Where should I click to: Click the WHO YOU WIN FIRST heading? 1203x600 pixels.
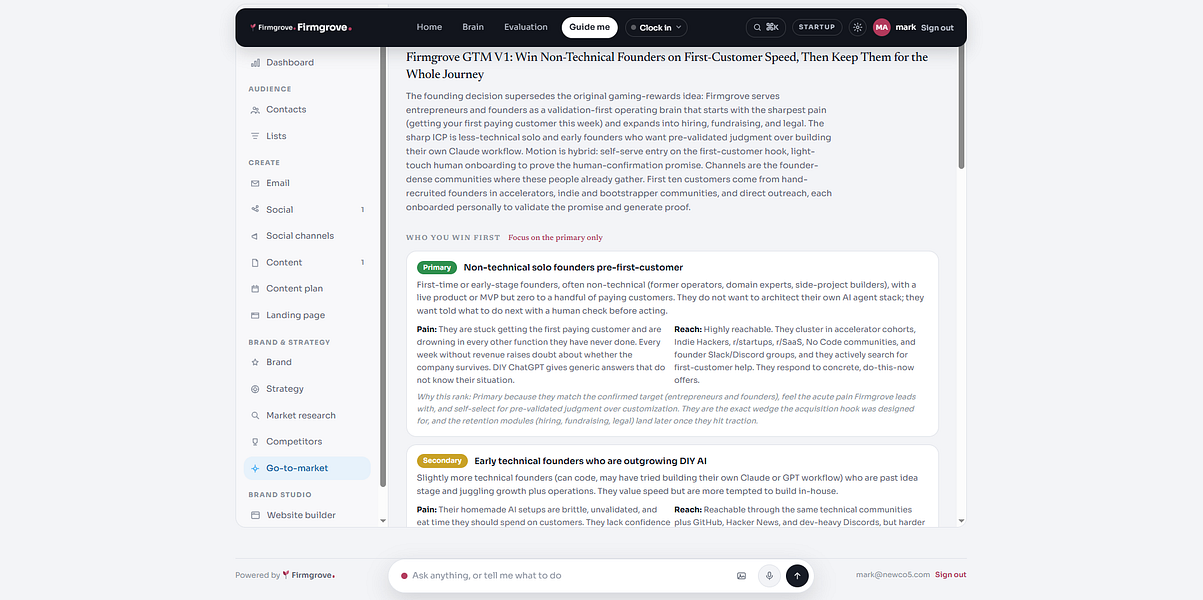(453, 238)
